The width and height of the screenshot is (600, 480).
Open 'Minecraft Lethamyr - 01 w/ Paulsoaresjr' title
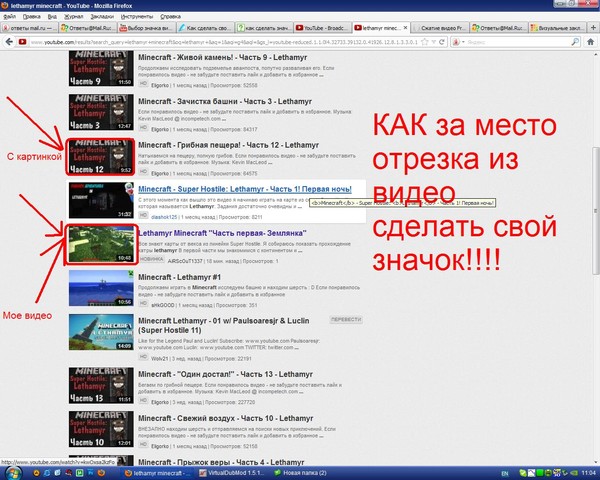(223, 325)
